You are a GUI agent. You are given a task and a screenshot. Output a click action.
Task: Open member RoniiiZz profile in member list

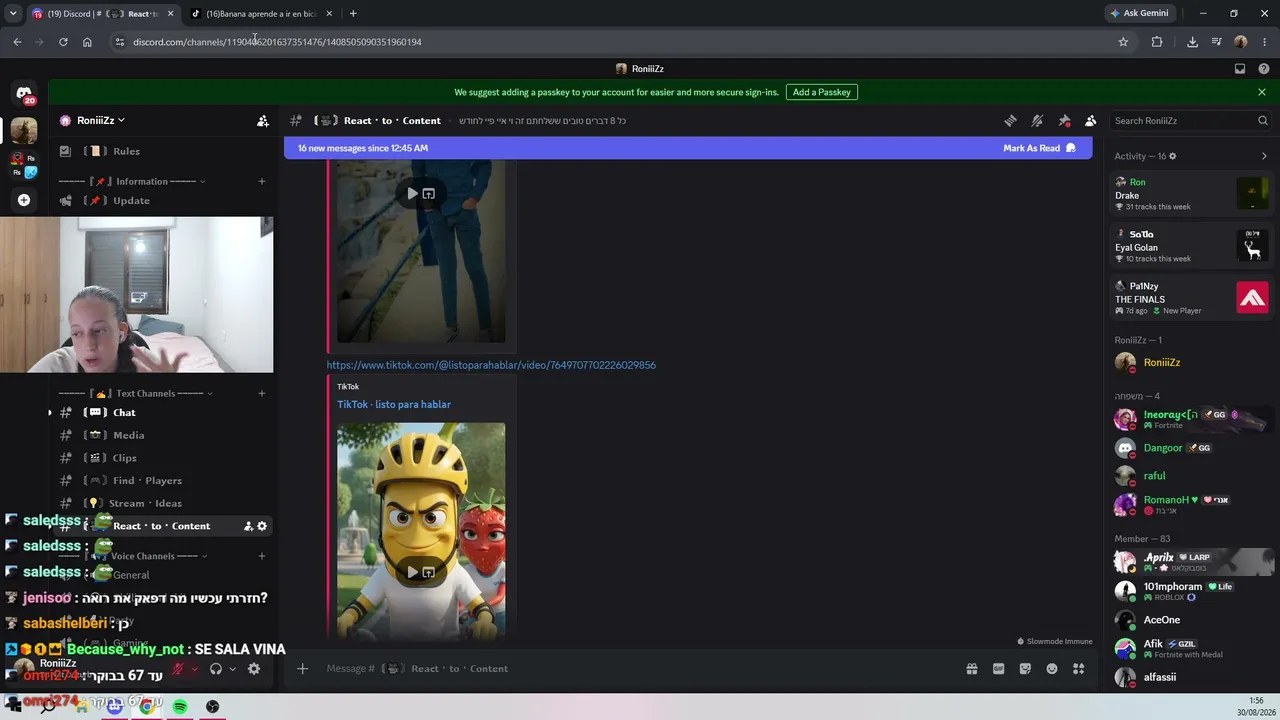pos(1191,363)
